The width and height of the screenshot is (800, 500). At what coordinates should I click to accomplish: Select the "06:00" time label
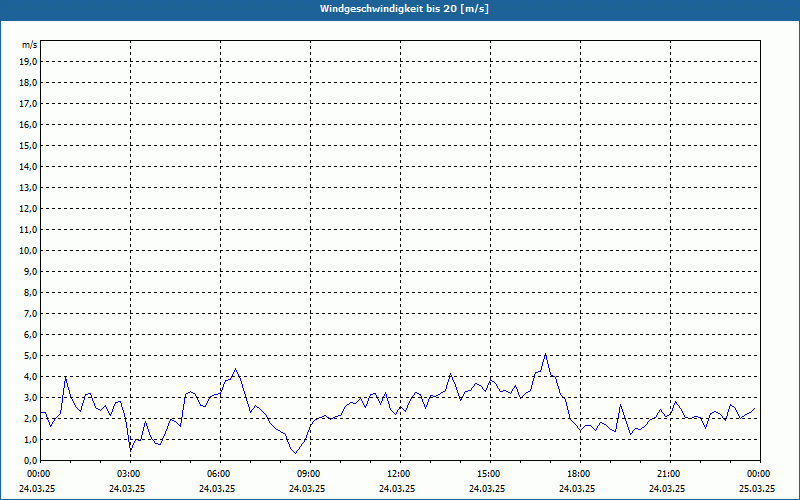click(220, 474)
